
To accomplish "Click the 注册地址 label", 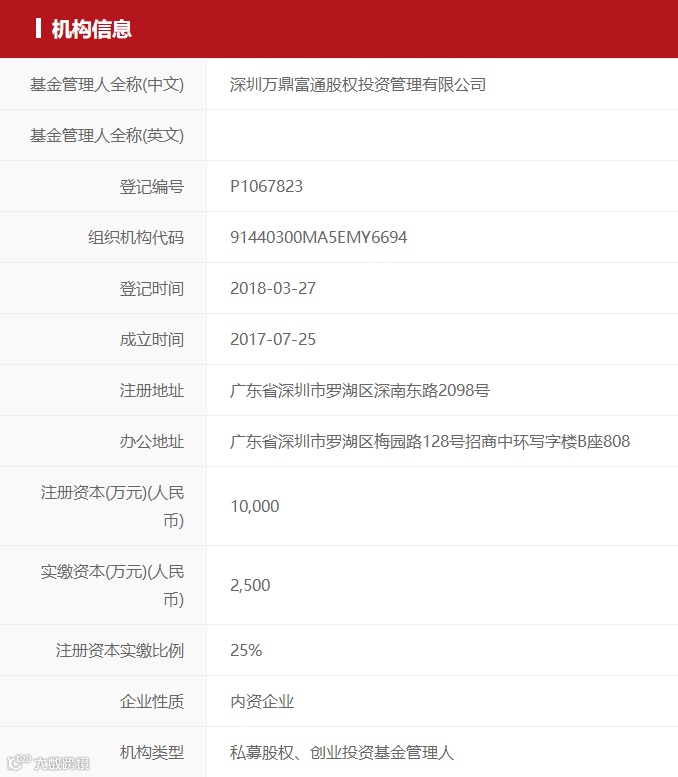I will pos(152,390).
